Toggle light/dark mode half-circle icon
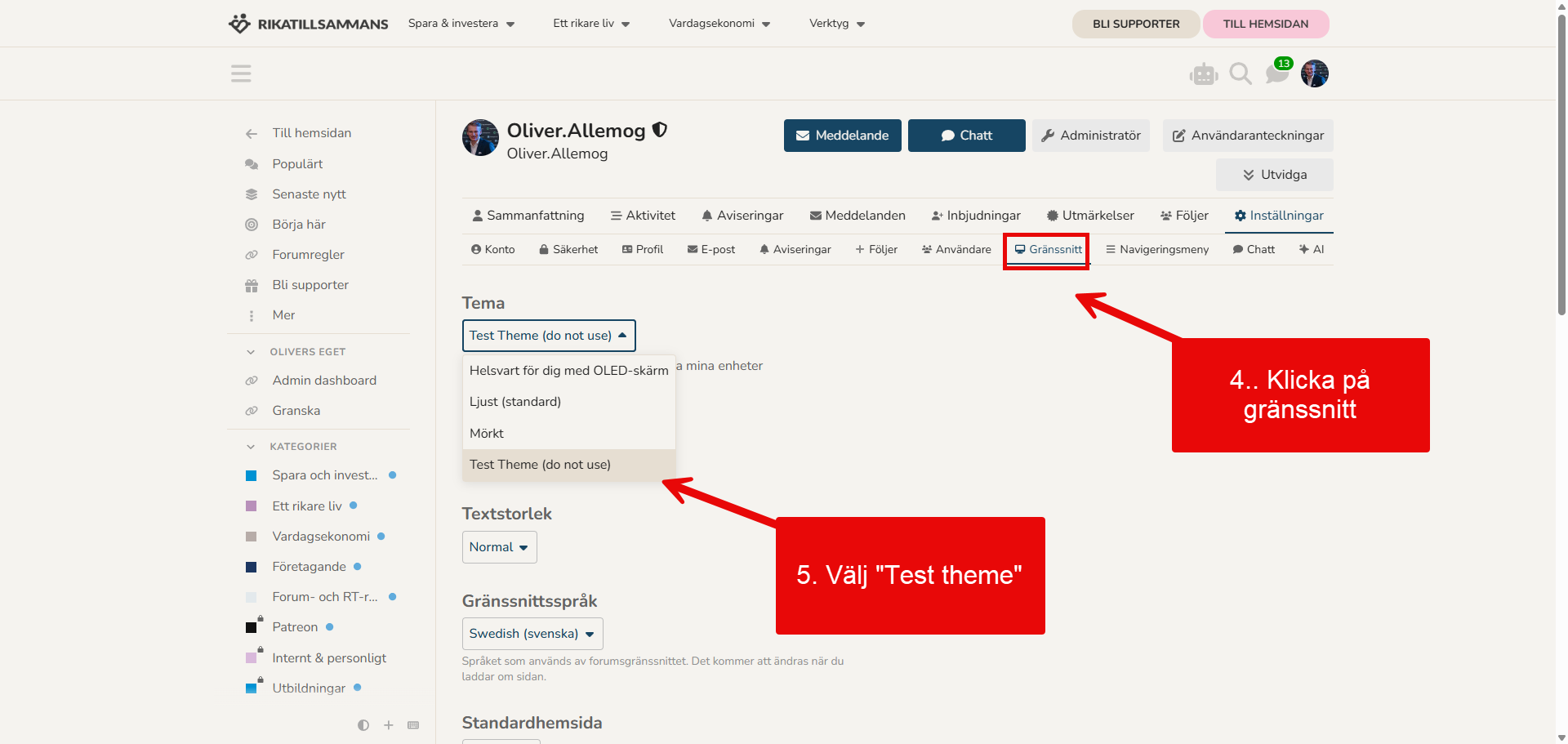Viewport: 1568px width, 744px height. (x=363, y=725)
